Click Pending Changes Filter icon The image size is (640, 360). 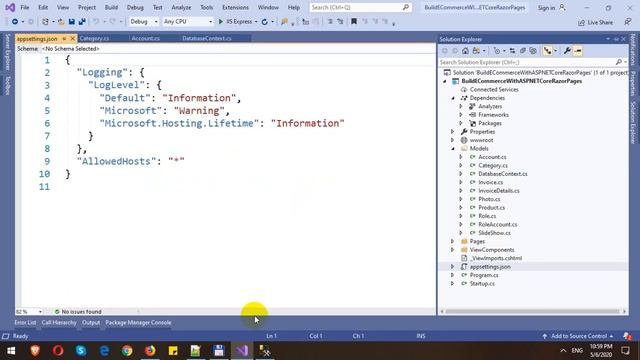pyautogui.click(x=497, y=51)
